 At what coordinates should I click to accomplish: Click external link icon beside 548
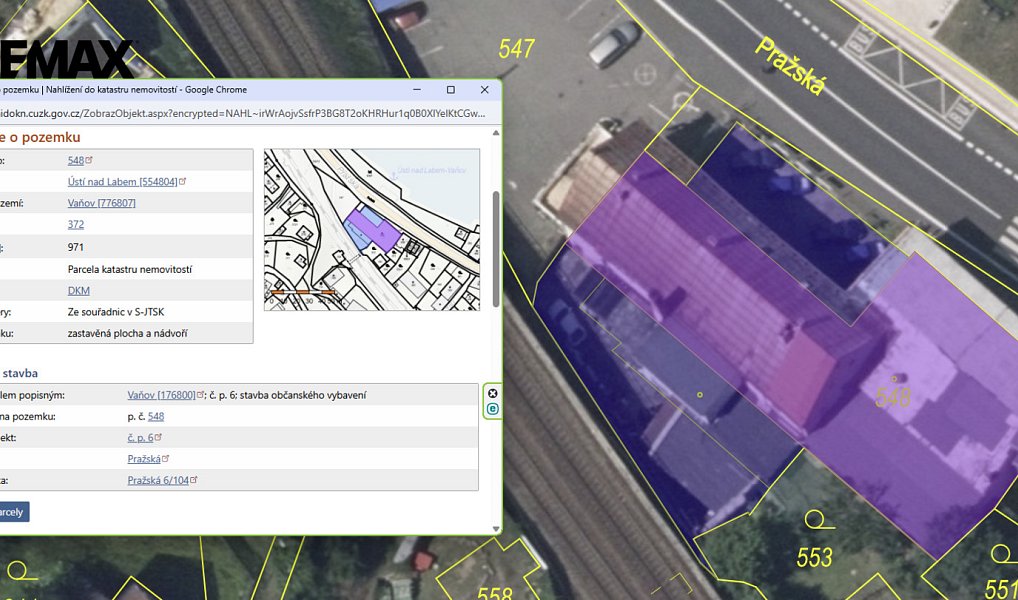[89, 160]
